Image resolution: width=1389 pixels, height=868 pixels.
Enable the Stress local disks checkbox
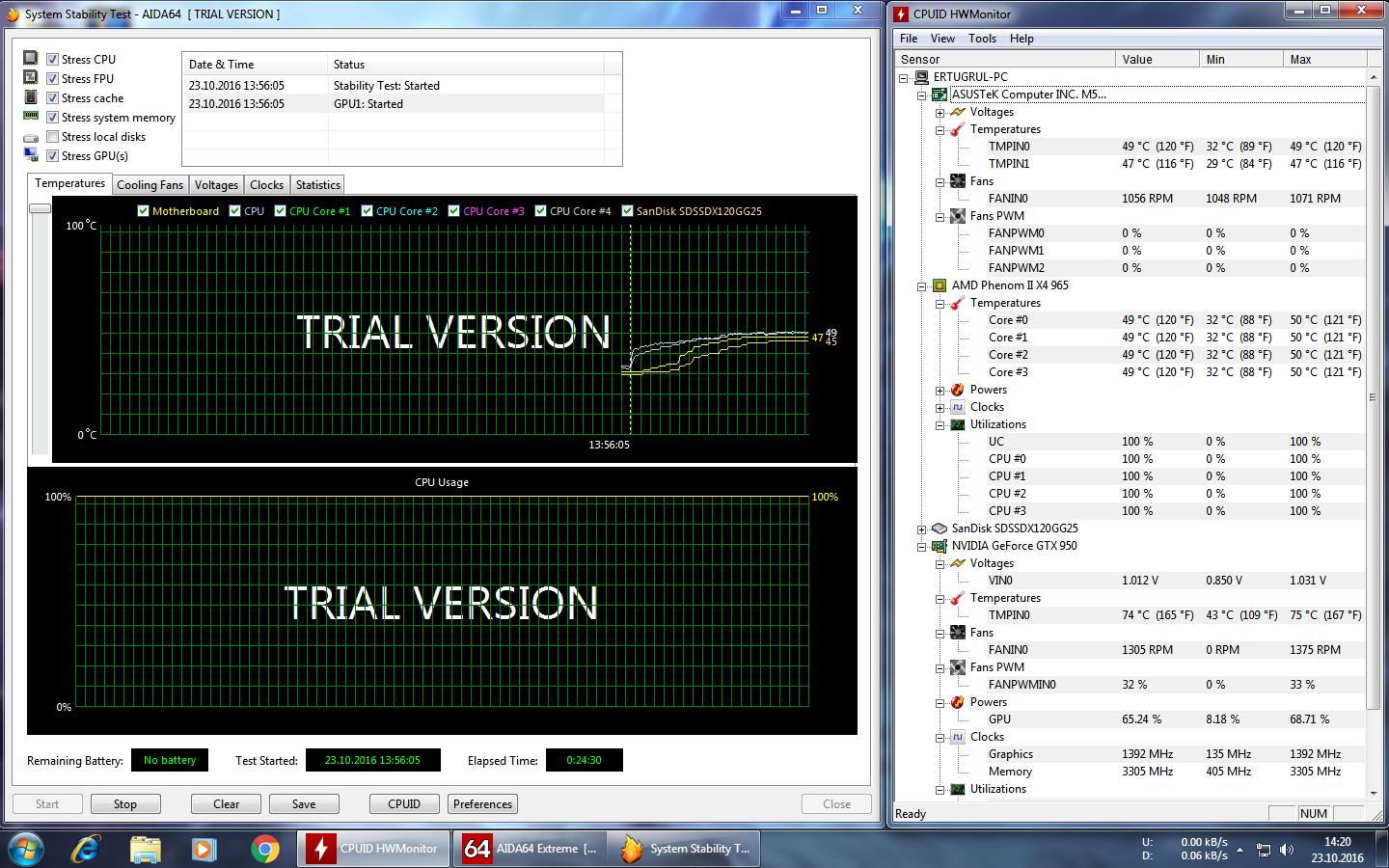pos(53,137)
